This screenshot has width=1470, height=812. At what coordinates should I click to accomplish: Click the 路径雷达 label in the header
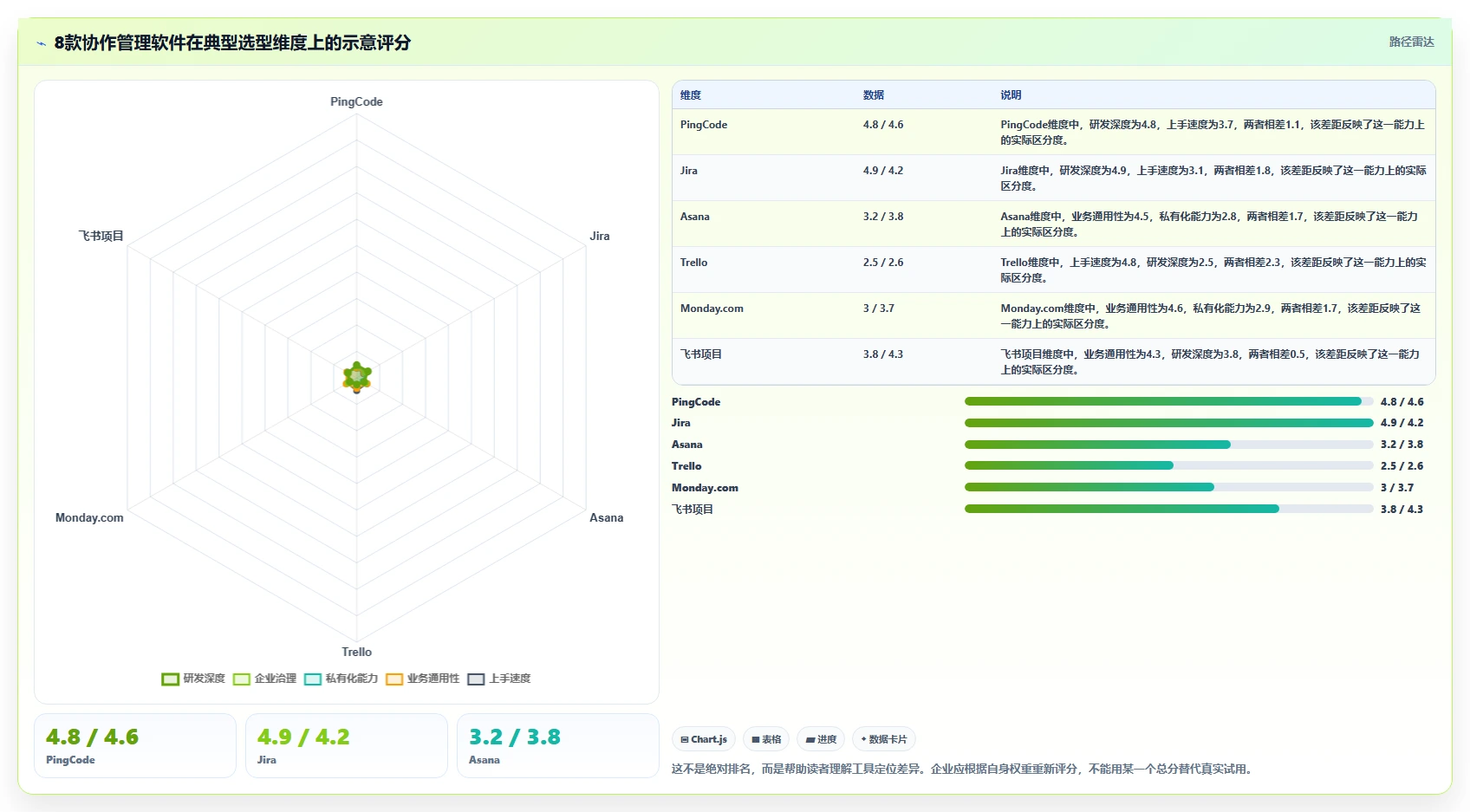pyautogui.click(x=1411, y=42)
